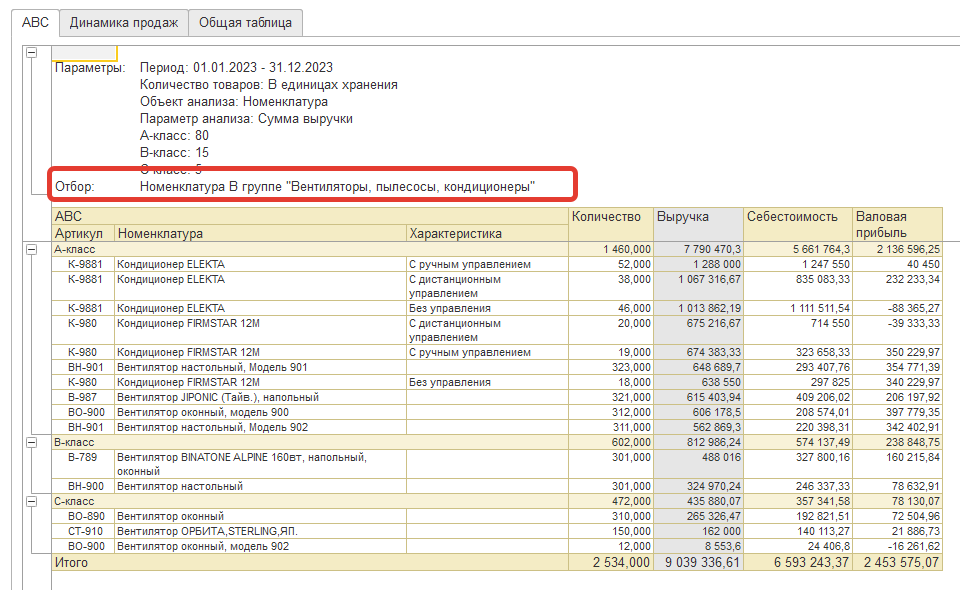Viewport: 960px width, 590px height.
Task: Collapse the C-класс group
Action: (x=32, y=501)
